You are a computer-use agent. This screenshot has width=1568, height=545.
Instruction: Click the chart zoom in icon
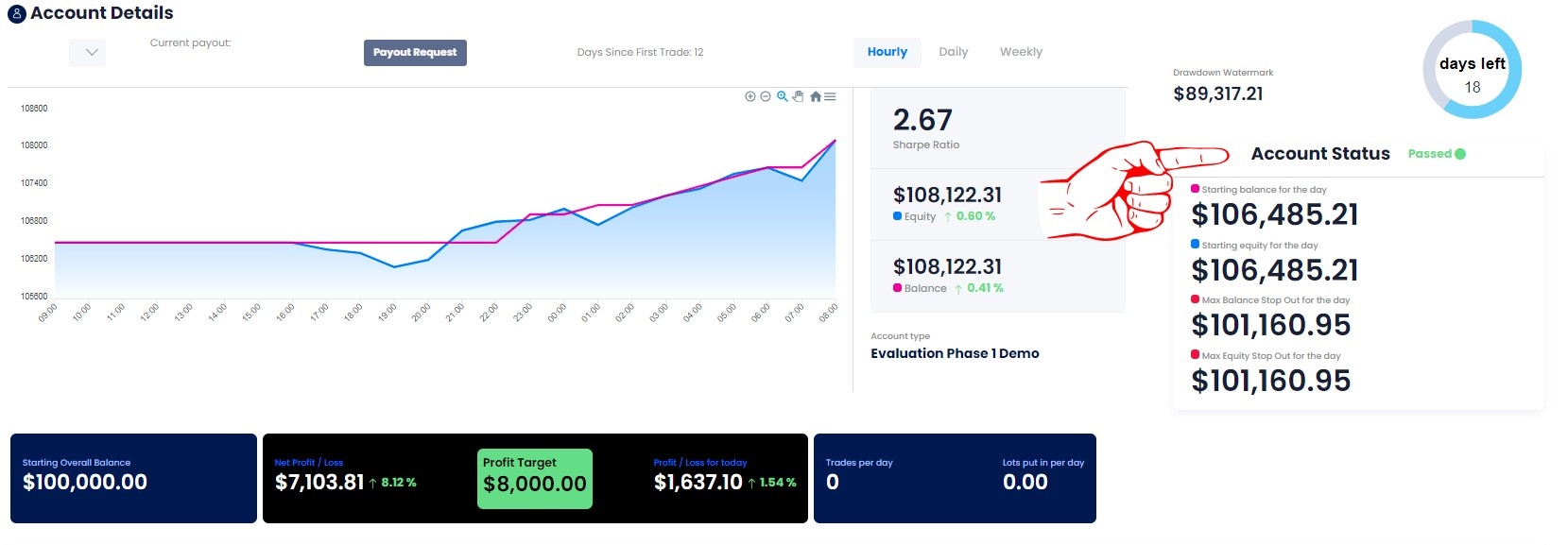[x=750, y=96]
